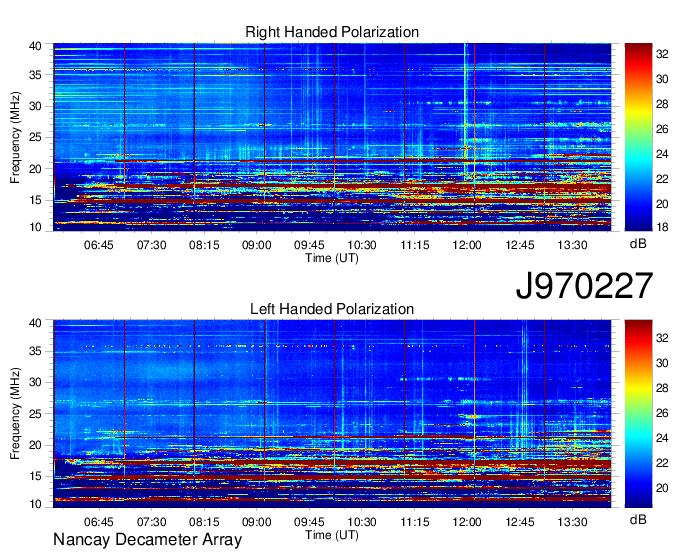Click "06:45" tick on right-handed plot time axis

[98, 245]
